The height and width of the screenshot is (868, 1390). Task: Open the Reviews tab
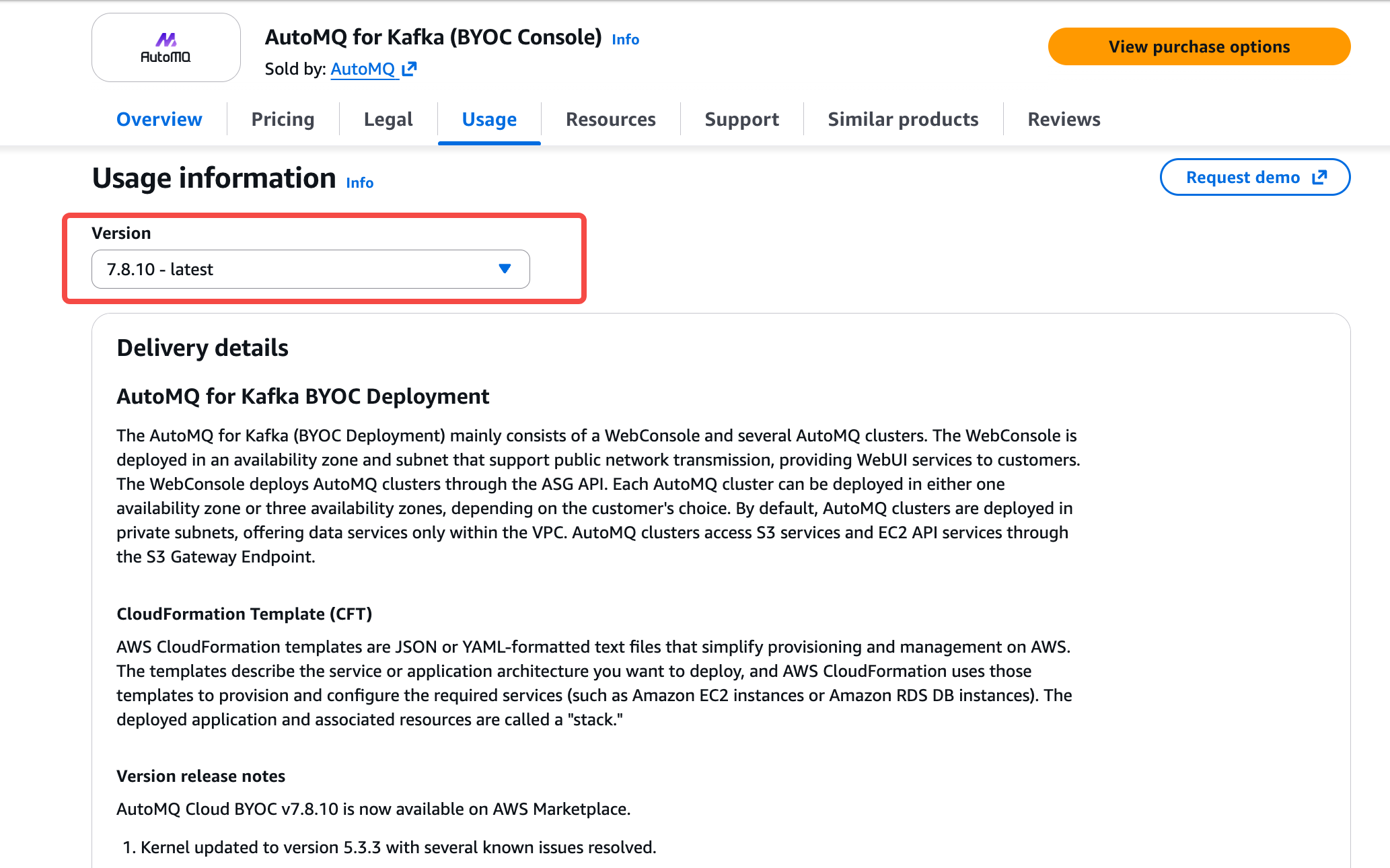[x=1064, y=119]
